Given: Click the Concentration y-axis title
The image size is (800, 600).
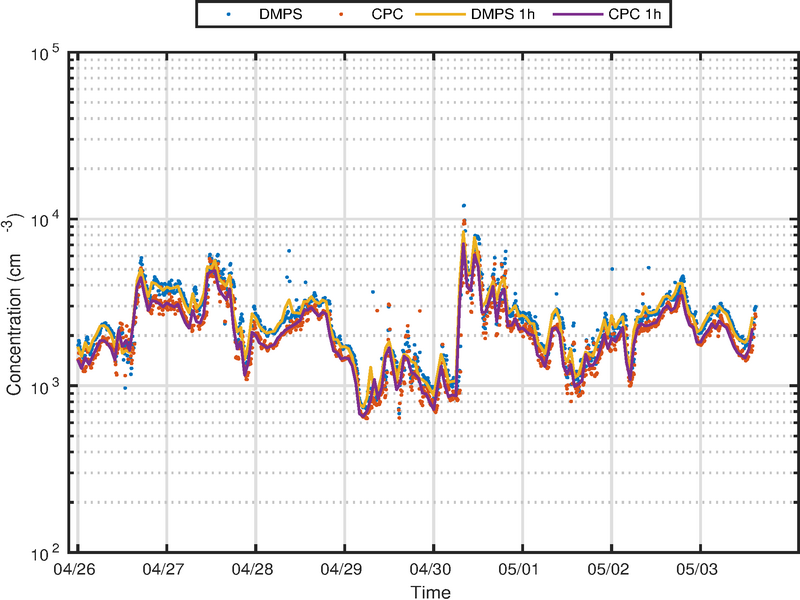Looking at the screenshot, I should click(14, 304).
